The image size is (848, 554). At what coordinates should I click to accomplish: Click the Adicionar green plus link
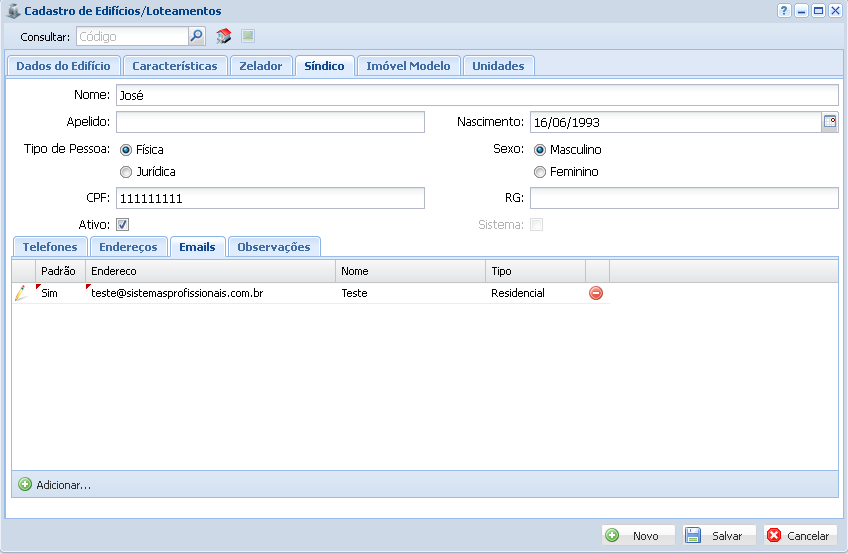(55, 485)
